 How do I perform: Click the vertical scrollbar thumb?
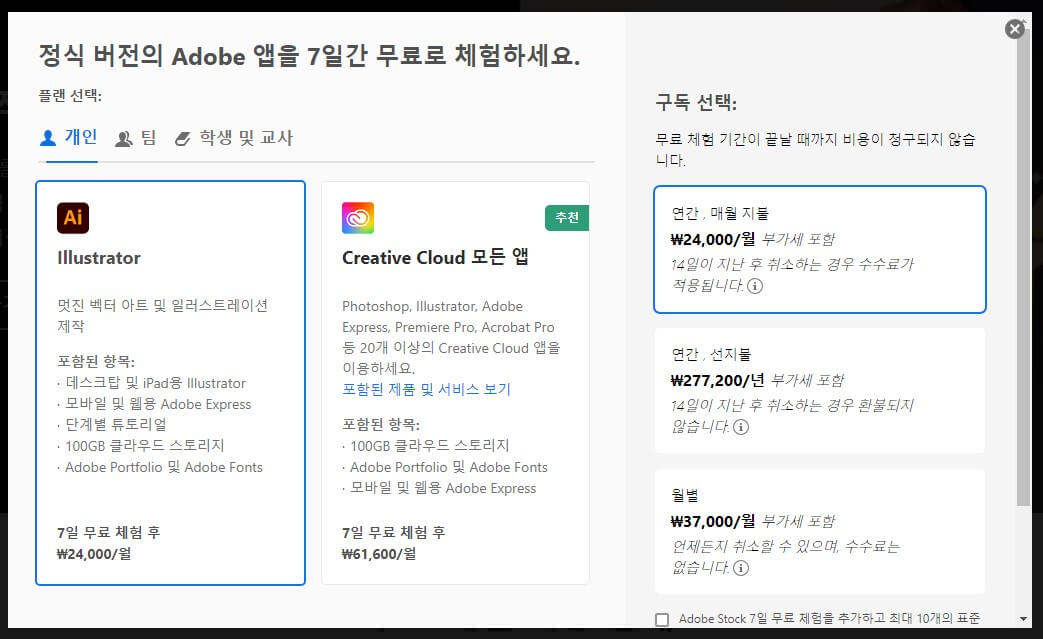tap(1023, 266)
